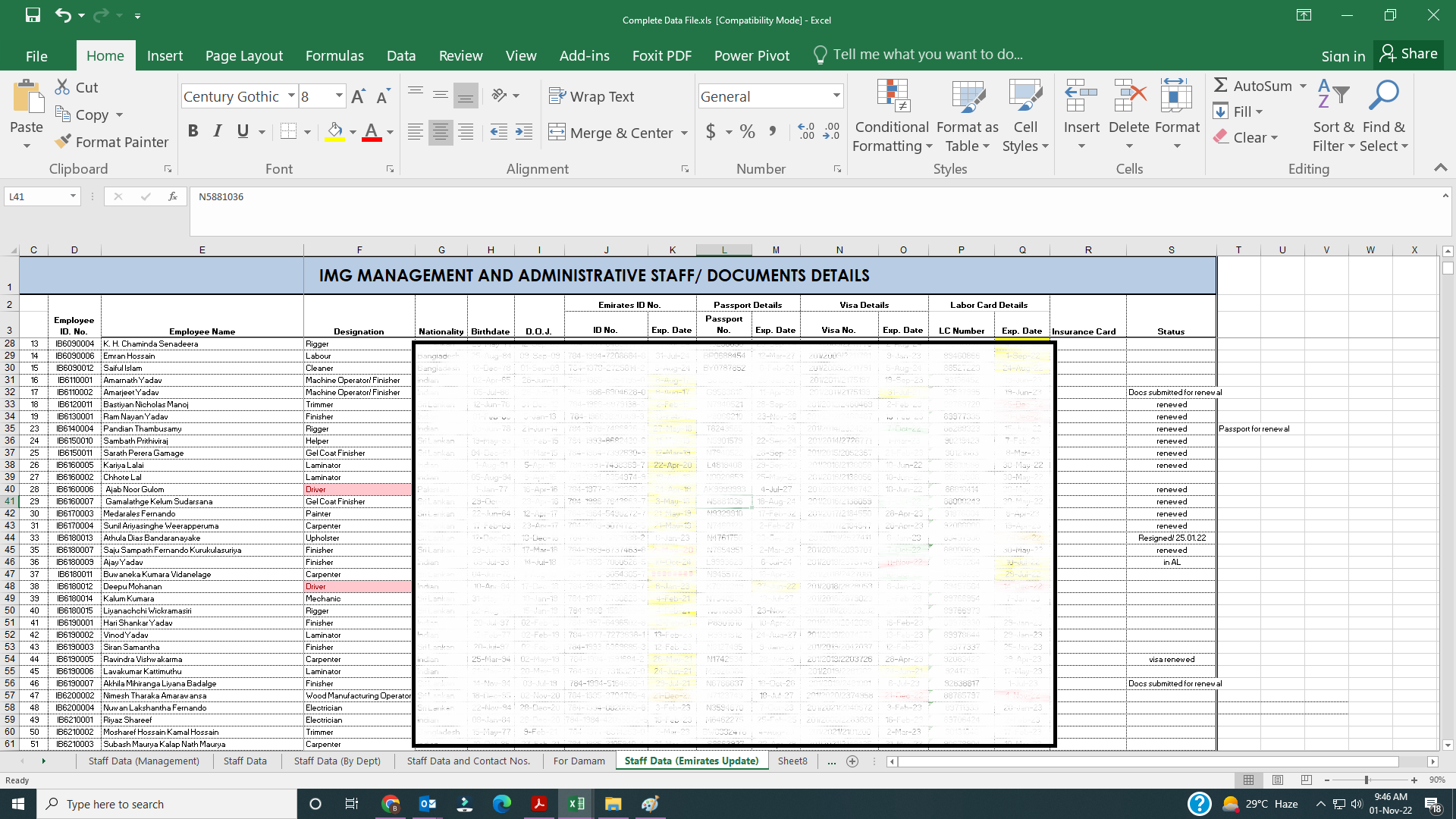Click the Save icon in title bar

33,15
